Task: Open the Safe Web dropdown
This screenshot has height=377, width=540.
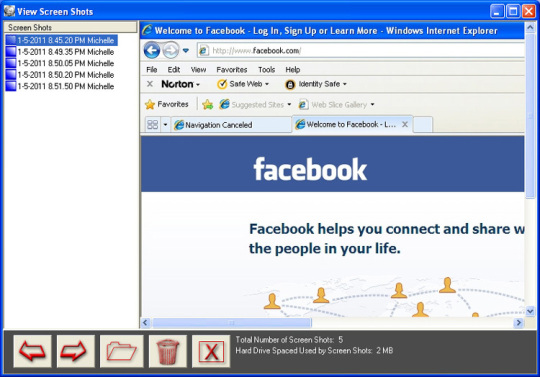Action: (243, 84)
